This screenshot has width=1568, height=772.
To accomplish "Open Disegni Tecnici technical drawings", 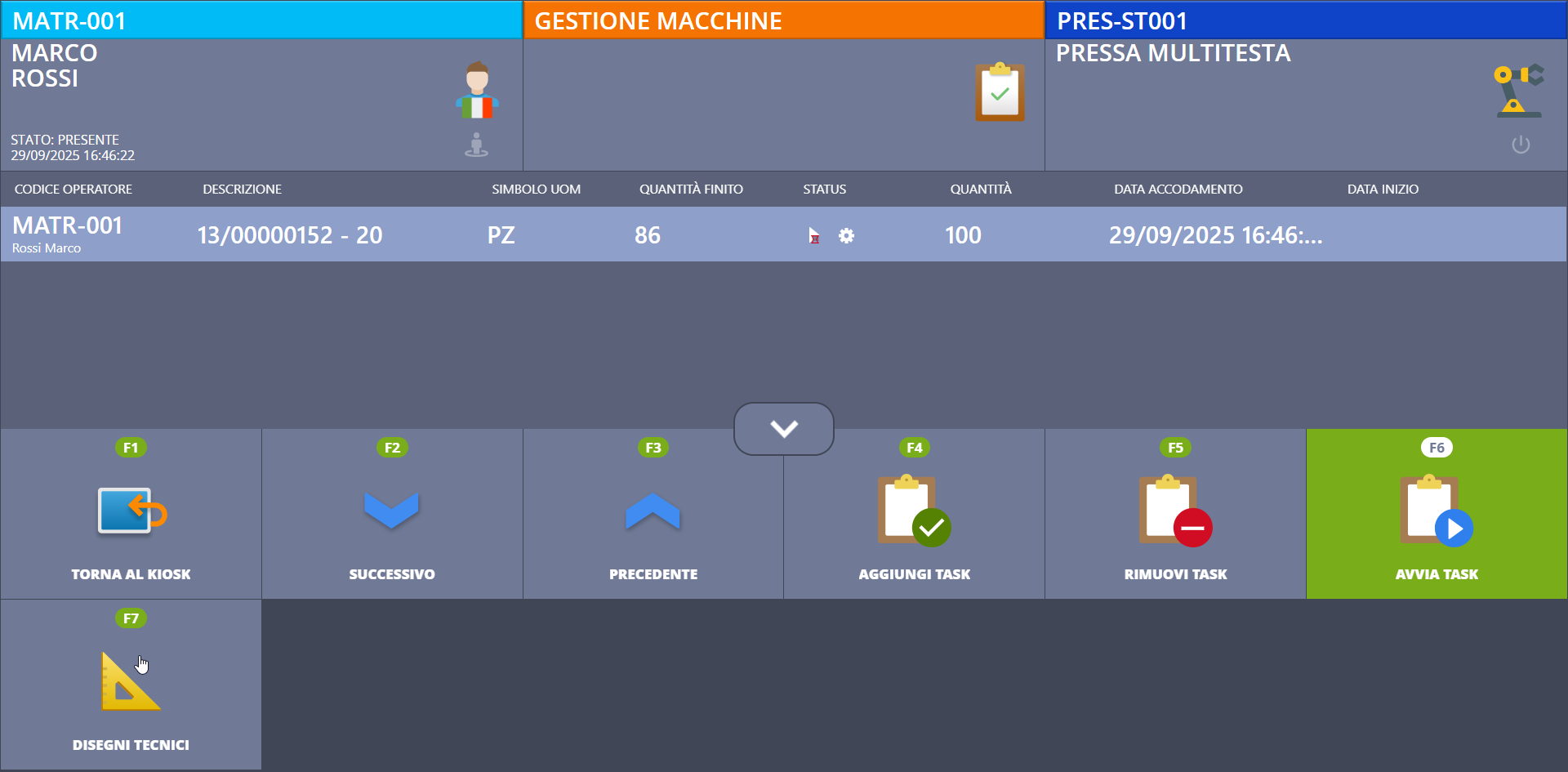I will pyautogui.click(x=131, y=685).
